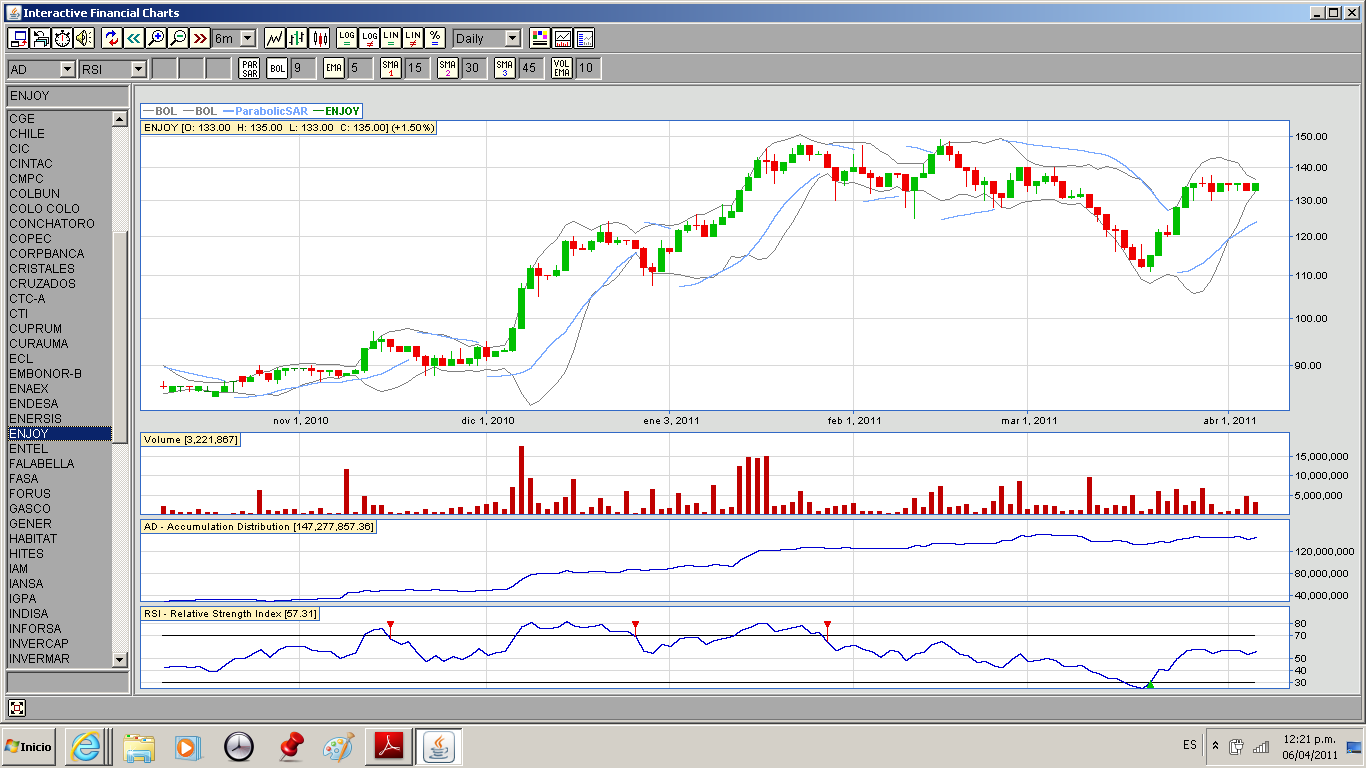Click the SMA 2 period field showing 30
1366x768 pixels.
(474, 68)
